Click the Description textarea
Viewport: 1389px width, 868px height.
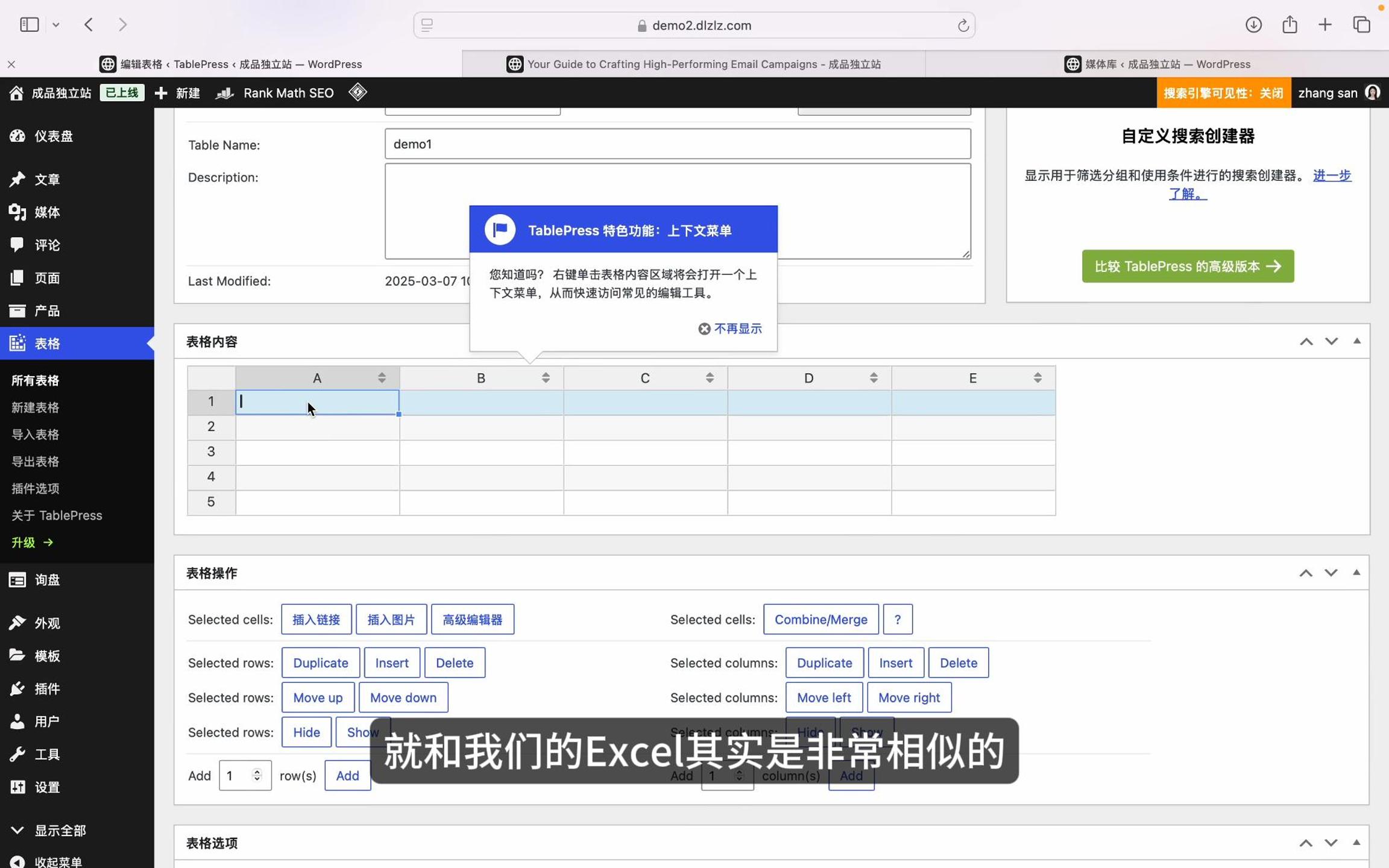[677, 211]
